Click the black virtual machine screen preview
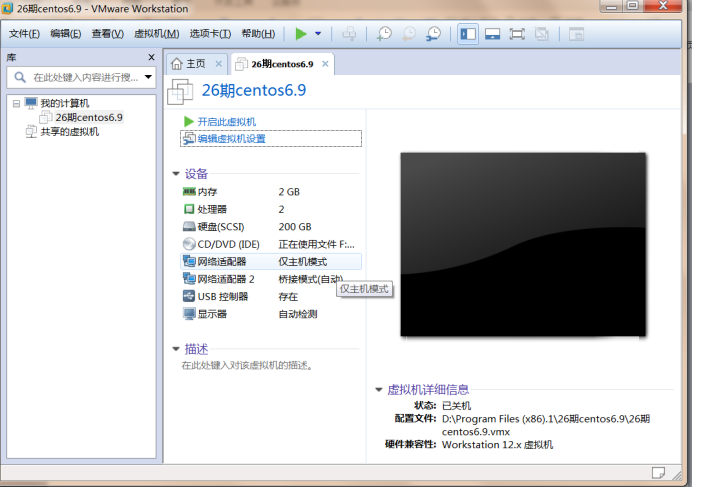The image size is (702, 493). (523, 244)
